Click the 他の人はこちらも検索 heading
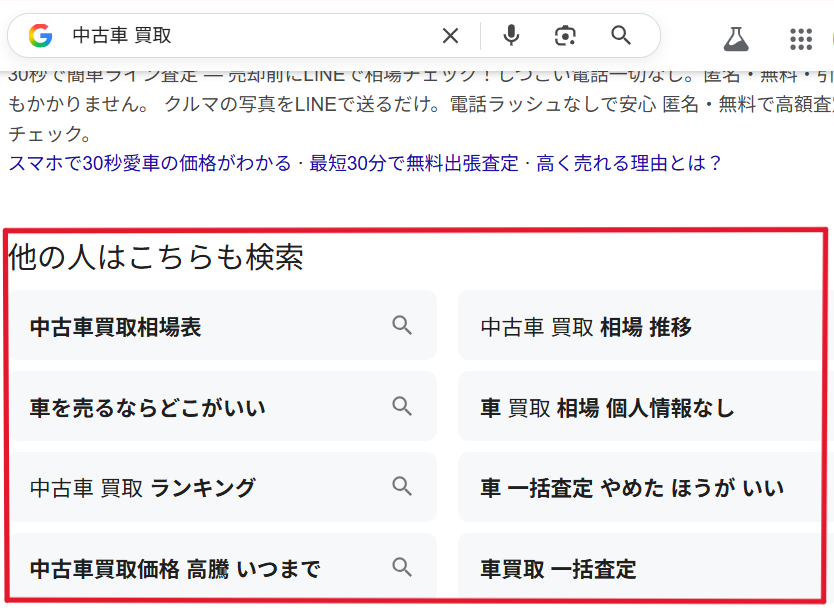The width and height of the screenshot is (834, 612). (x=156, y=258)
